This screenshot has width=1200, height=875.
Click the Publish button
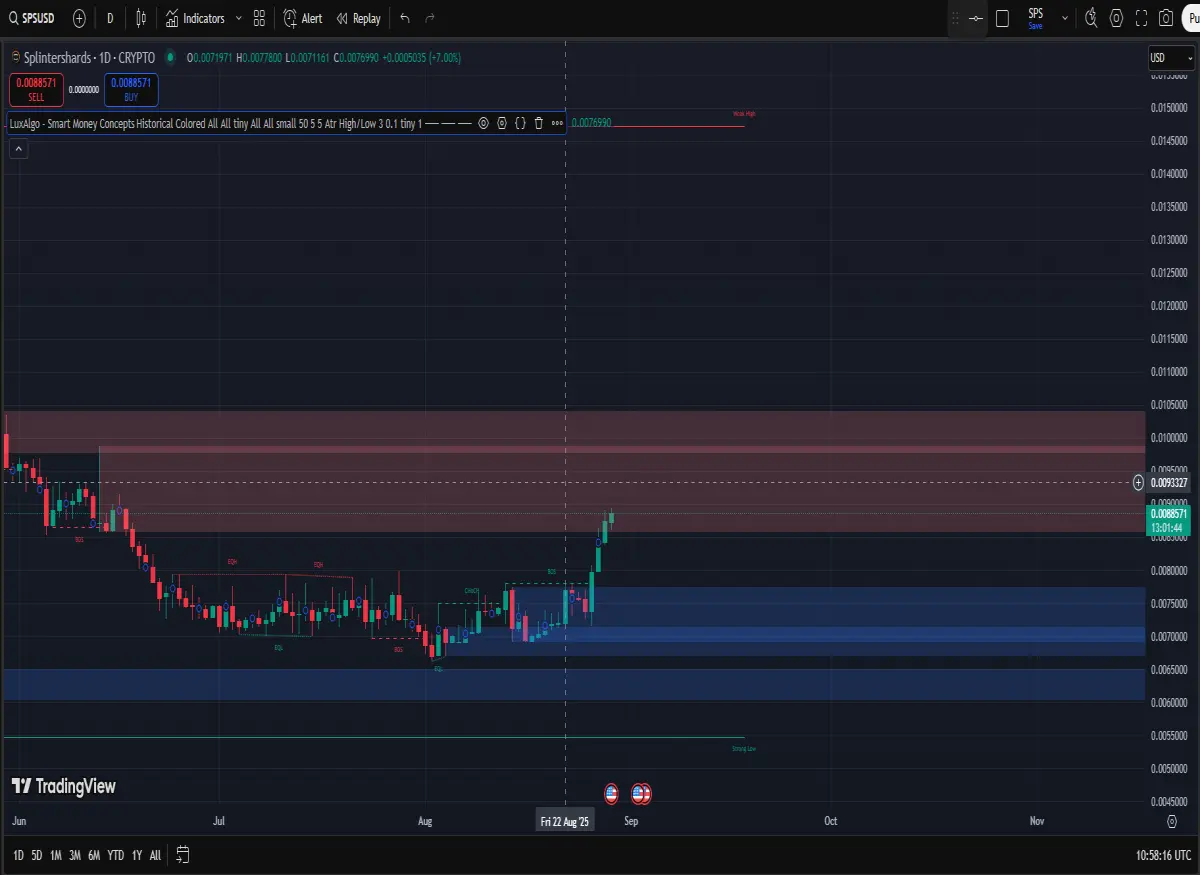click(1191, 18)
